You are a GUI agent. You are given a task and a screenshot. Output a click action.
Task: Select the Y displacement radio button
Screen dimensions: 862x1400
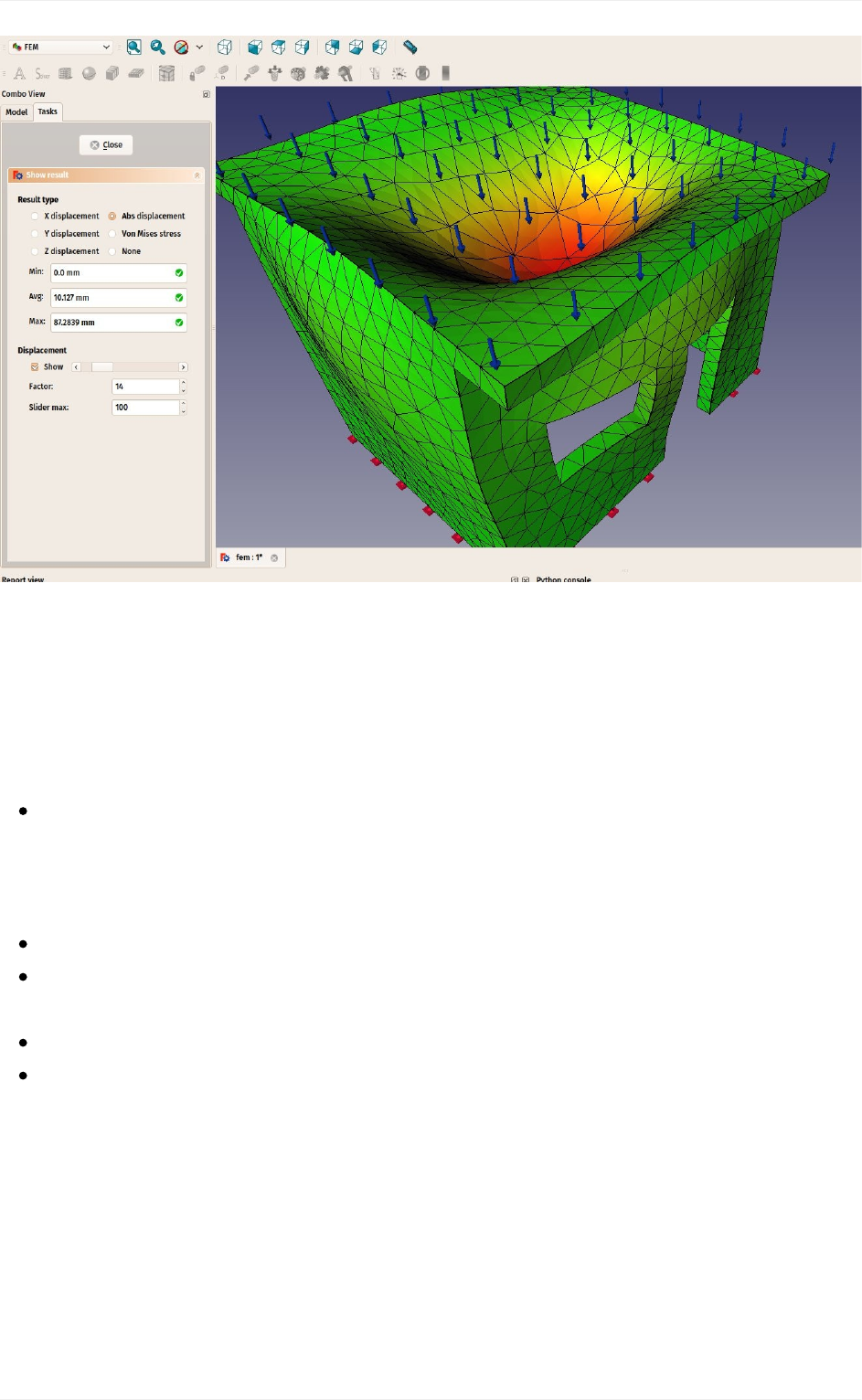(35, 234)
